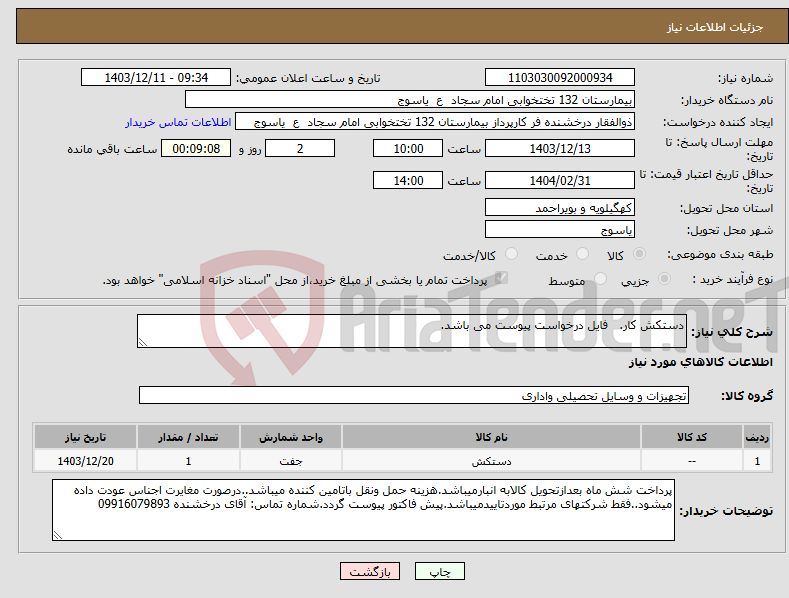Click the resize grip of the buyer notes box
Screen dimensions: 789x598
[x=58, y=536]
